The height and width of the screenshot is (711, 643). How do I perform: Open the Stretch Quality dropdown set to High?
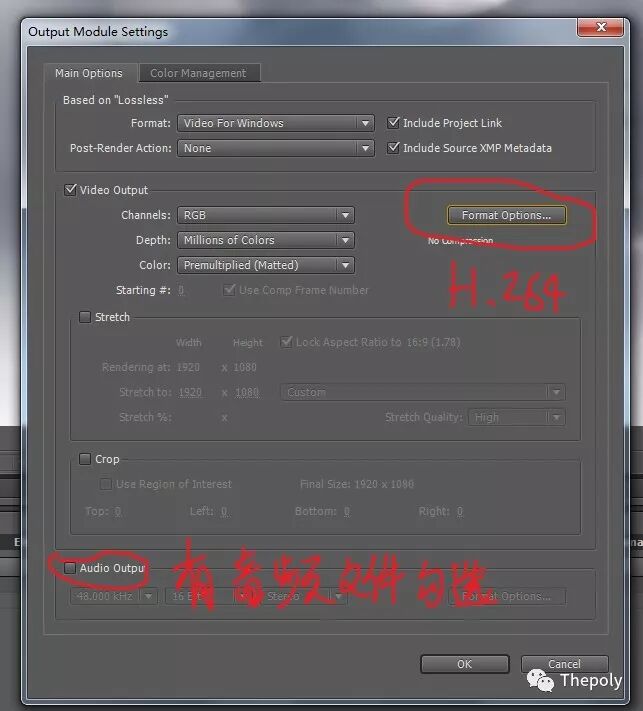(x=517, y=417)
